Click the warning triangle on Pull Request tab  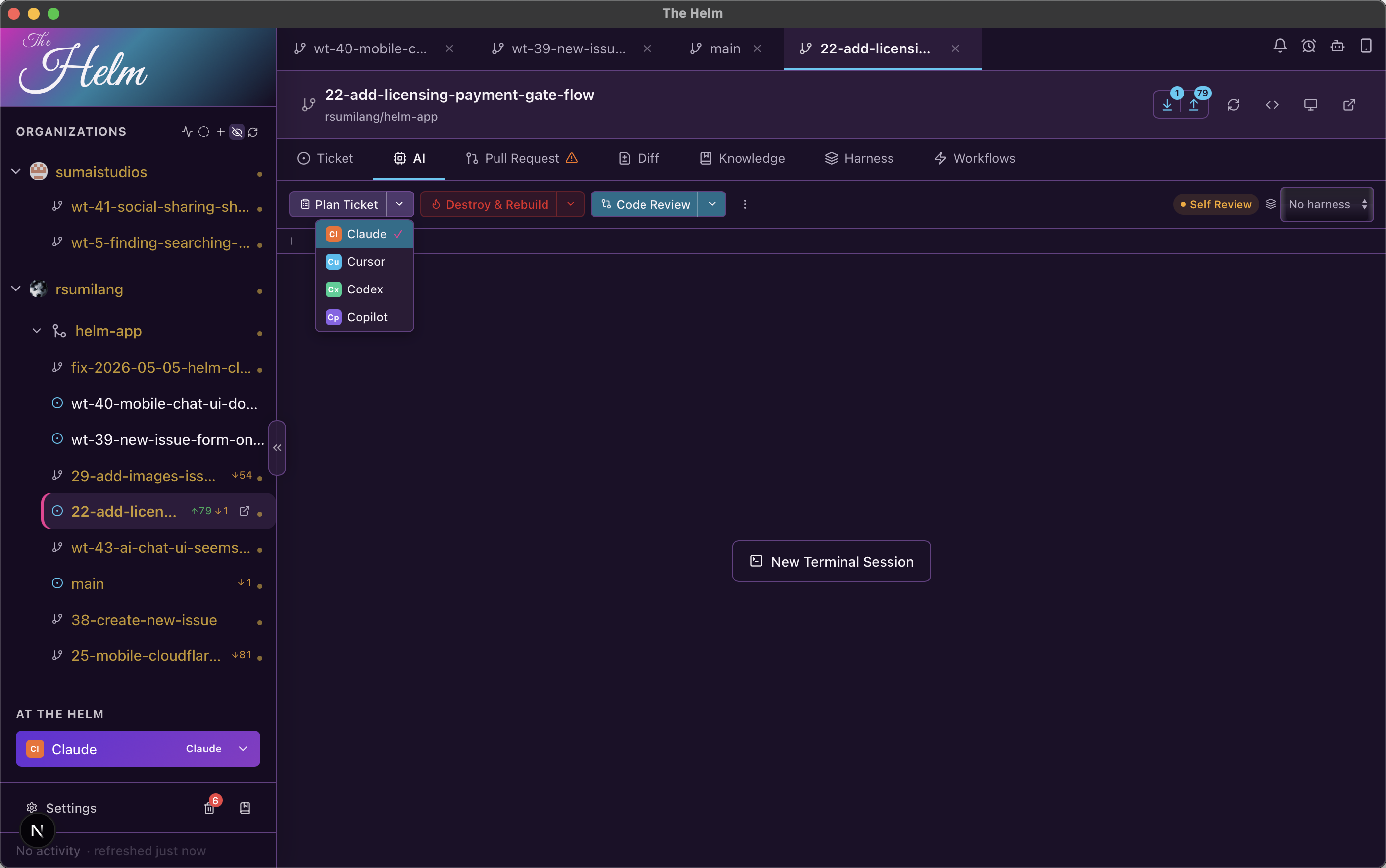[572, 158]
